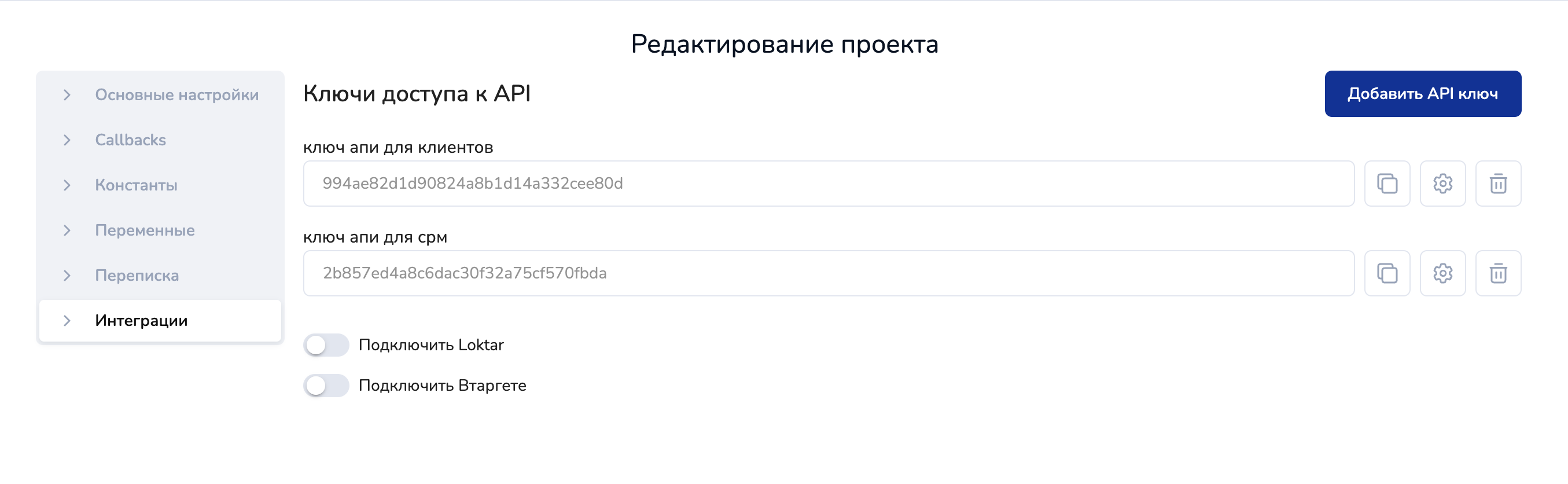Enable the Подключить Втаргете toggle
This screenshot has height=484, width=1568.
point(326,386)
